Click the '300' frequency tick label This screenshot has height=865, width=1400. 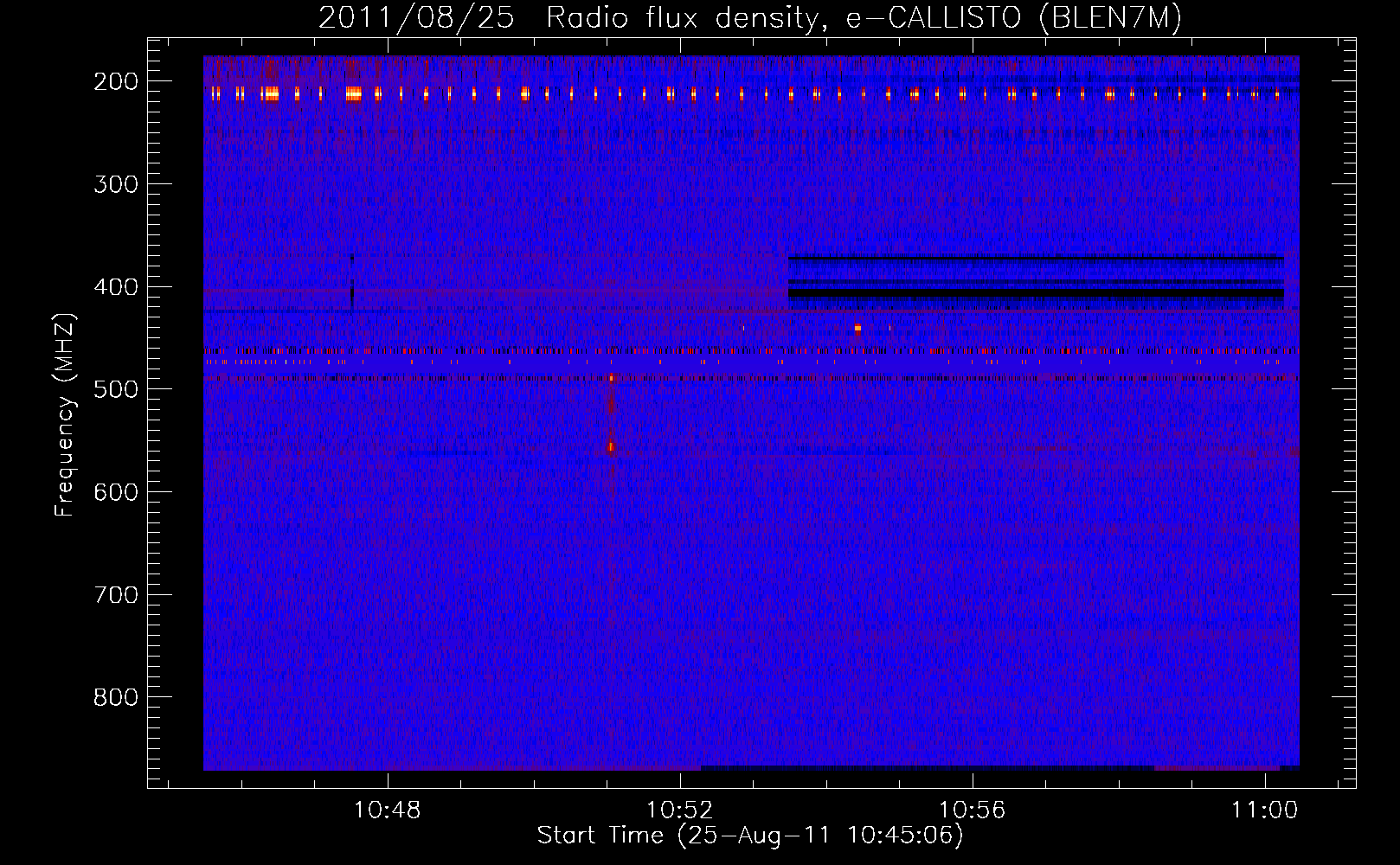click(x=116, y=184)
